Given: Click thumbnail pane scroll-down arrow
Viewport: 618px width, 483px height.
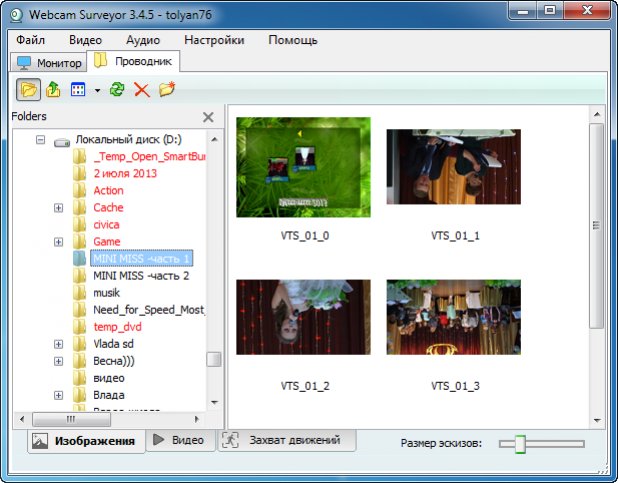Looking at the screenshot, I should click(x=597, y=420).
